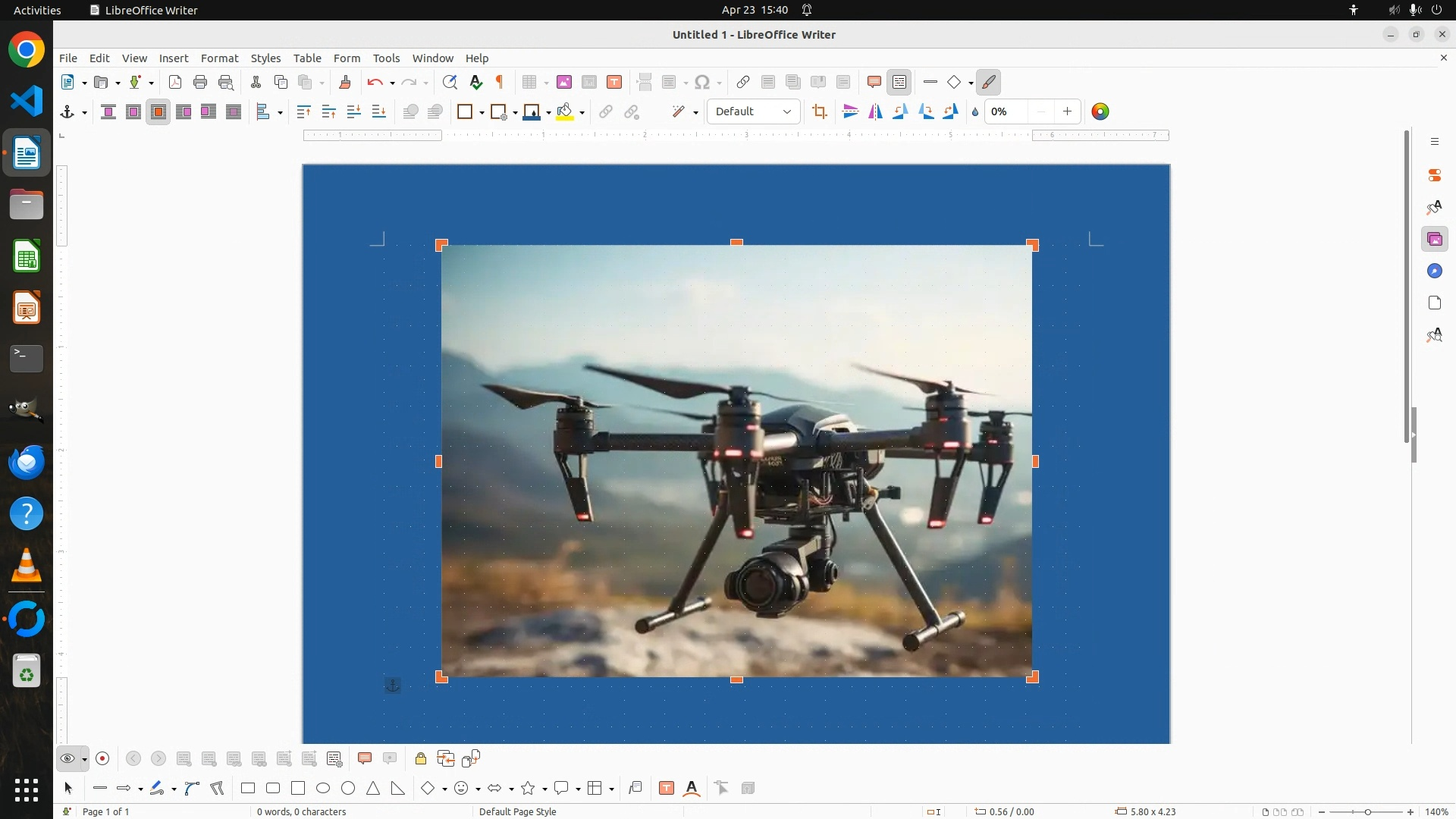Open the Insert menu

(x=173, y=58)
